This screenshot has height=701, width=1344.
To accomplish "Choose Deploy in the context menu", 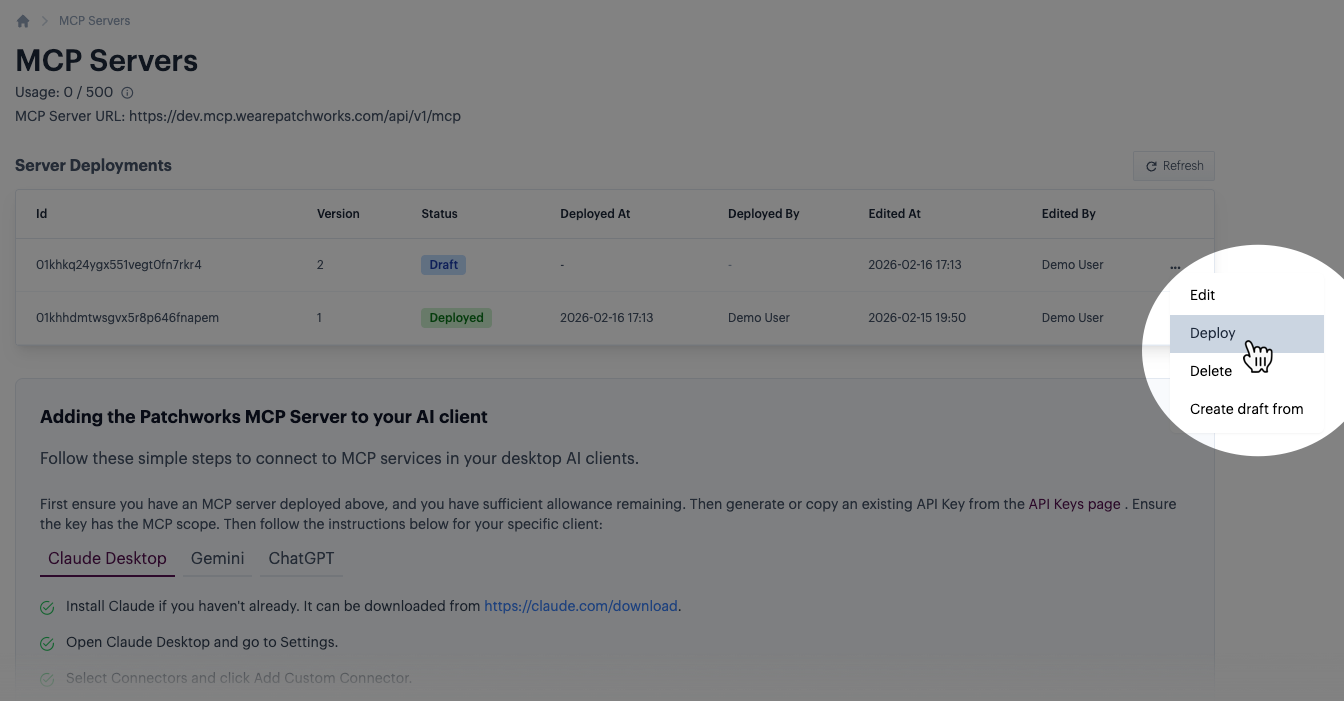I will click(1212, 333).
